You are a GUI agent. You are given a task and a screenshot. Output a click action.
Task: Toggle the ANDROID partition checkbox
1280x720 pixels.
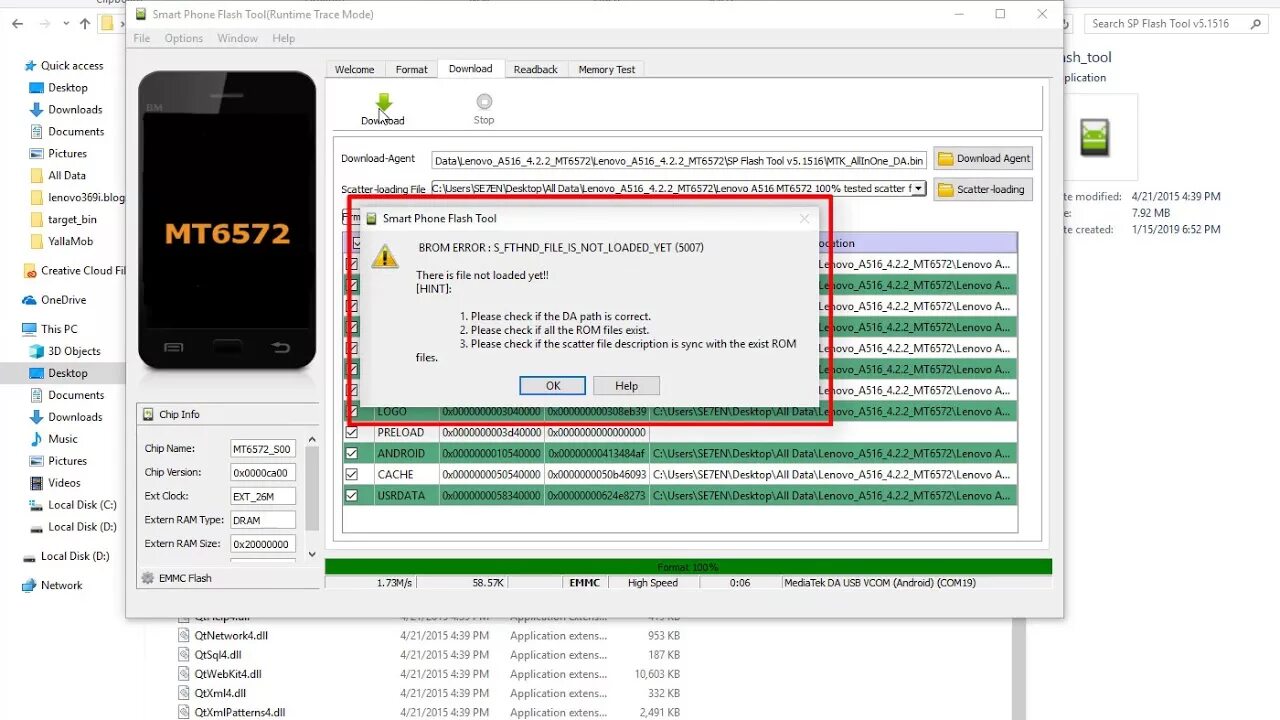coord(352,454)
